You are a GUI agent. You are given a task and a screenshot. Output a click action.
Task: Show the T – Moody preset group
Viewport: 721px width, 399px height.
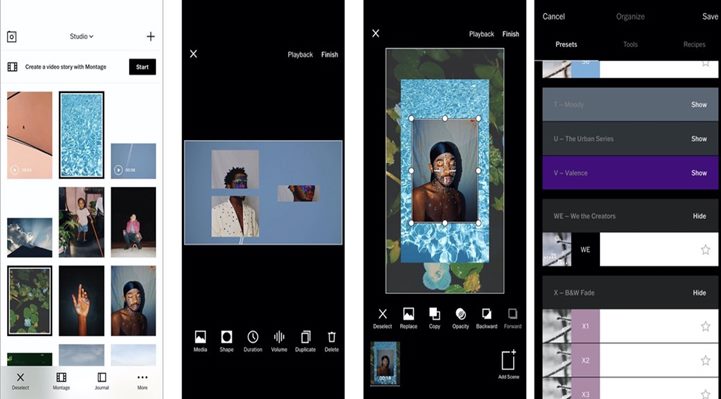click(699, 105)
